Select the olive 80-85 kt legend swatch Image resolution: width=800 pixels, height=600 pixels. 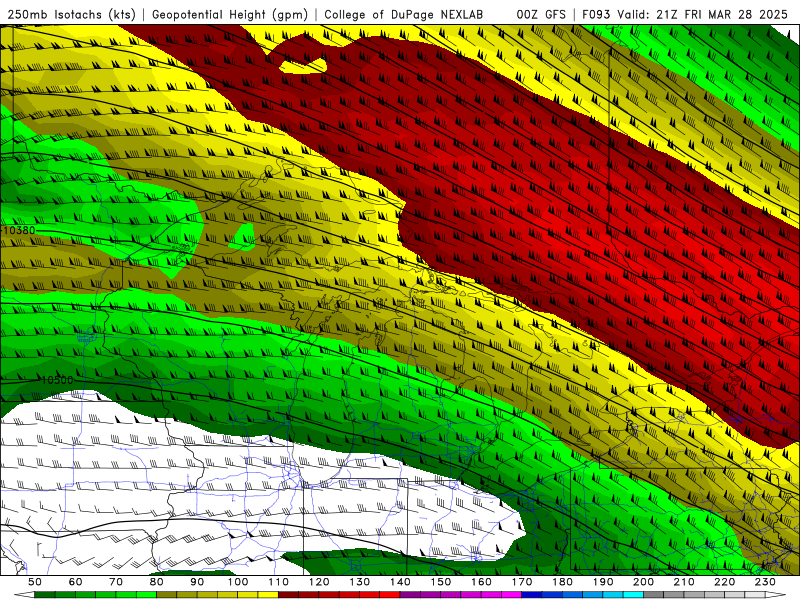pyautogui.click(x=166, y=595)
